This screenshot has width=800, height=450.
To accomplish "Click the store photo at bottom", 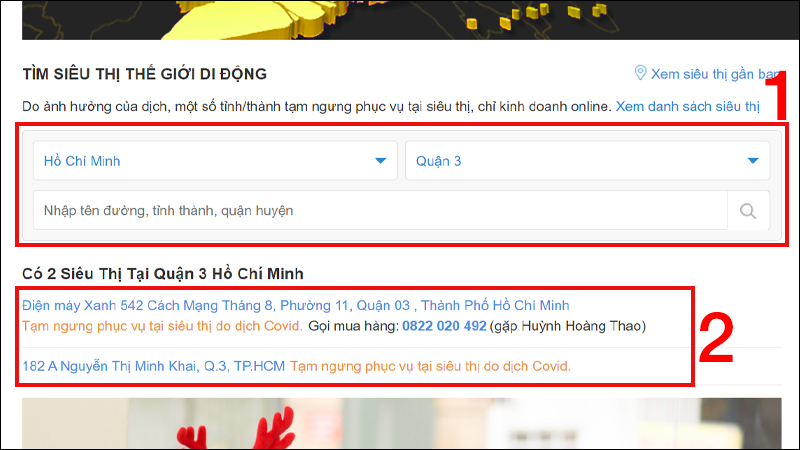I will 402,423.
